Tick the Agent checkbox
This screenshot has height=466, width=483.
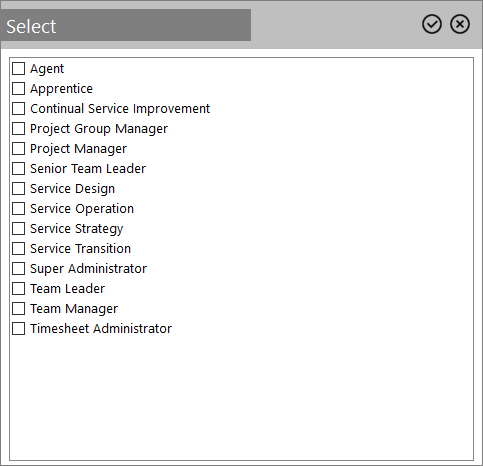(x=19, y=69)
